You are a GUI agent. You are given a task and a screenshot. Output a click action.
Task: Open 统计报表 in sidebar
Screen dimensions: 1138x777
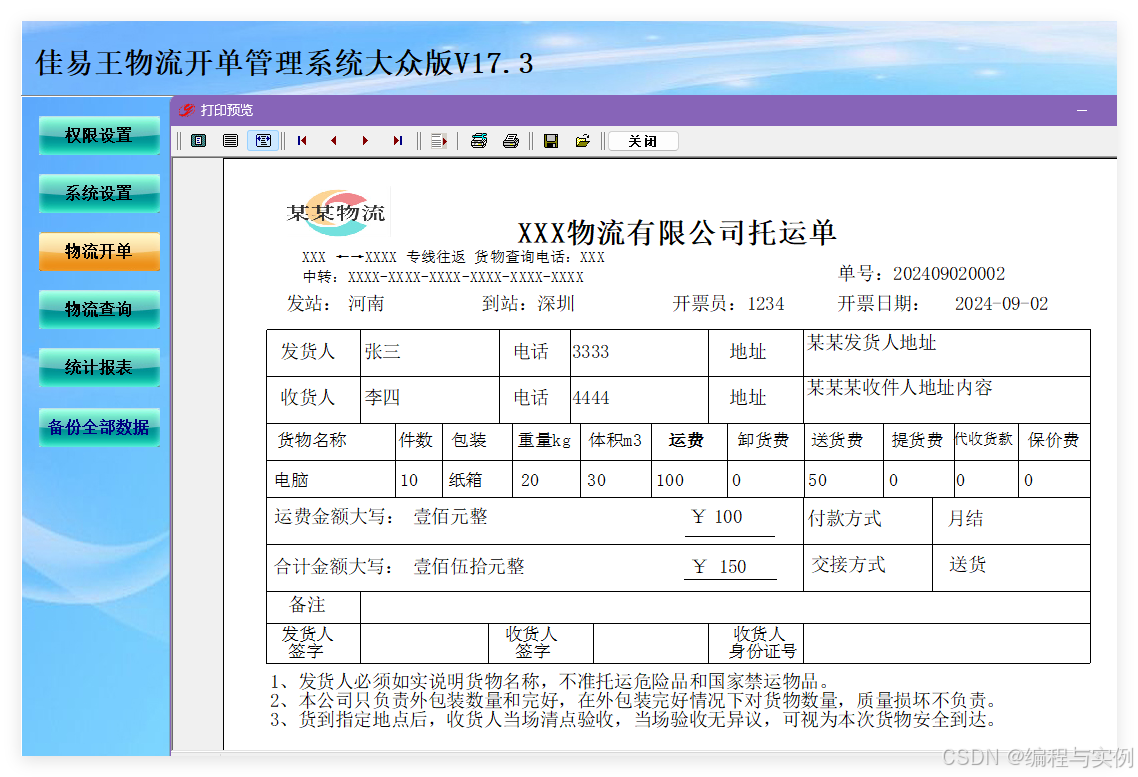[99, 368]
